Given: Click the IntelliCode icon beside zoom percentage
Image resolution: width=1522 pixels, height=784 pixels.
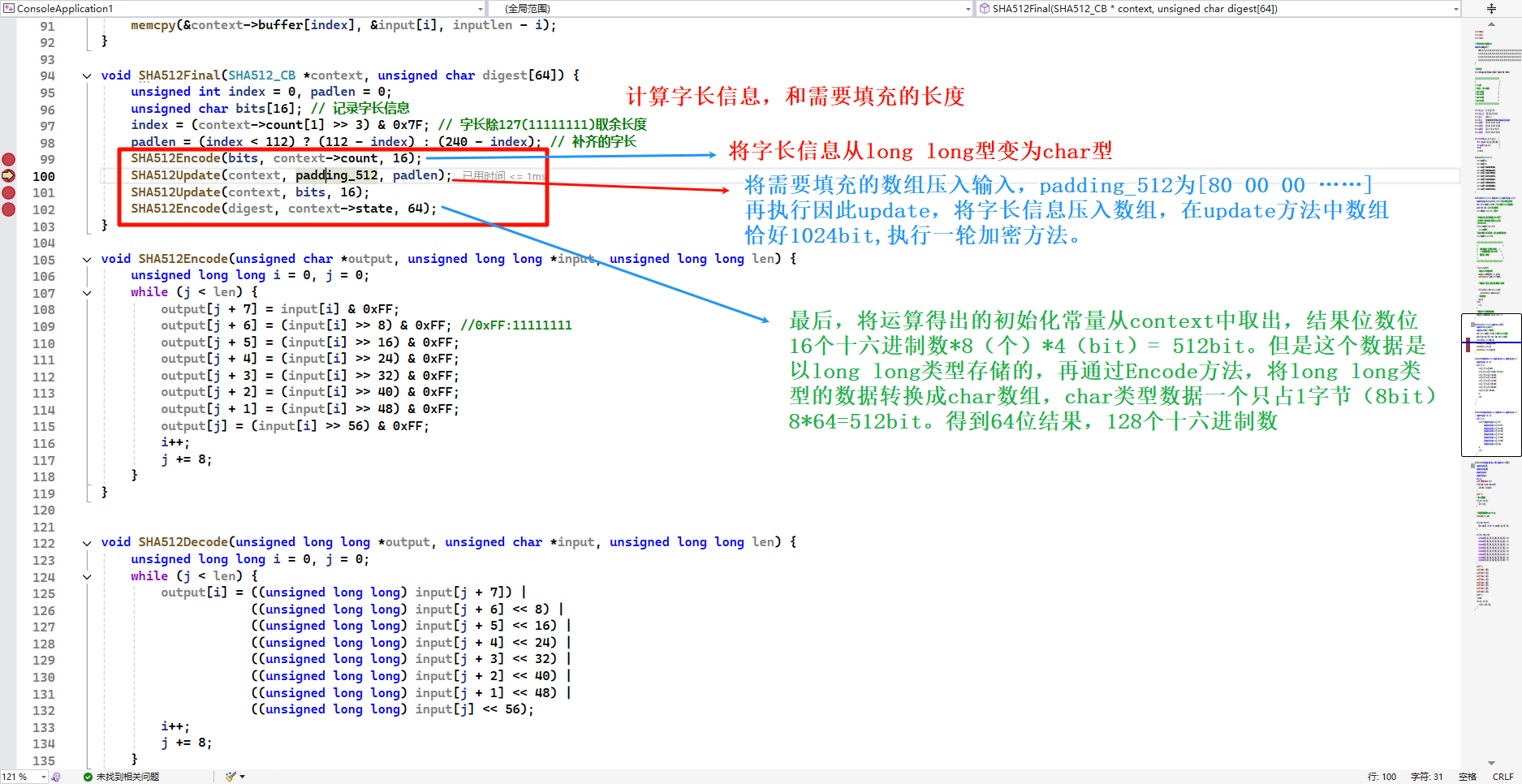Looking at the screenshot, I should point(56,777).
